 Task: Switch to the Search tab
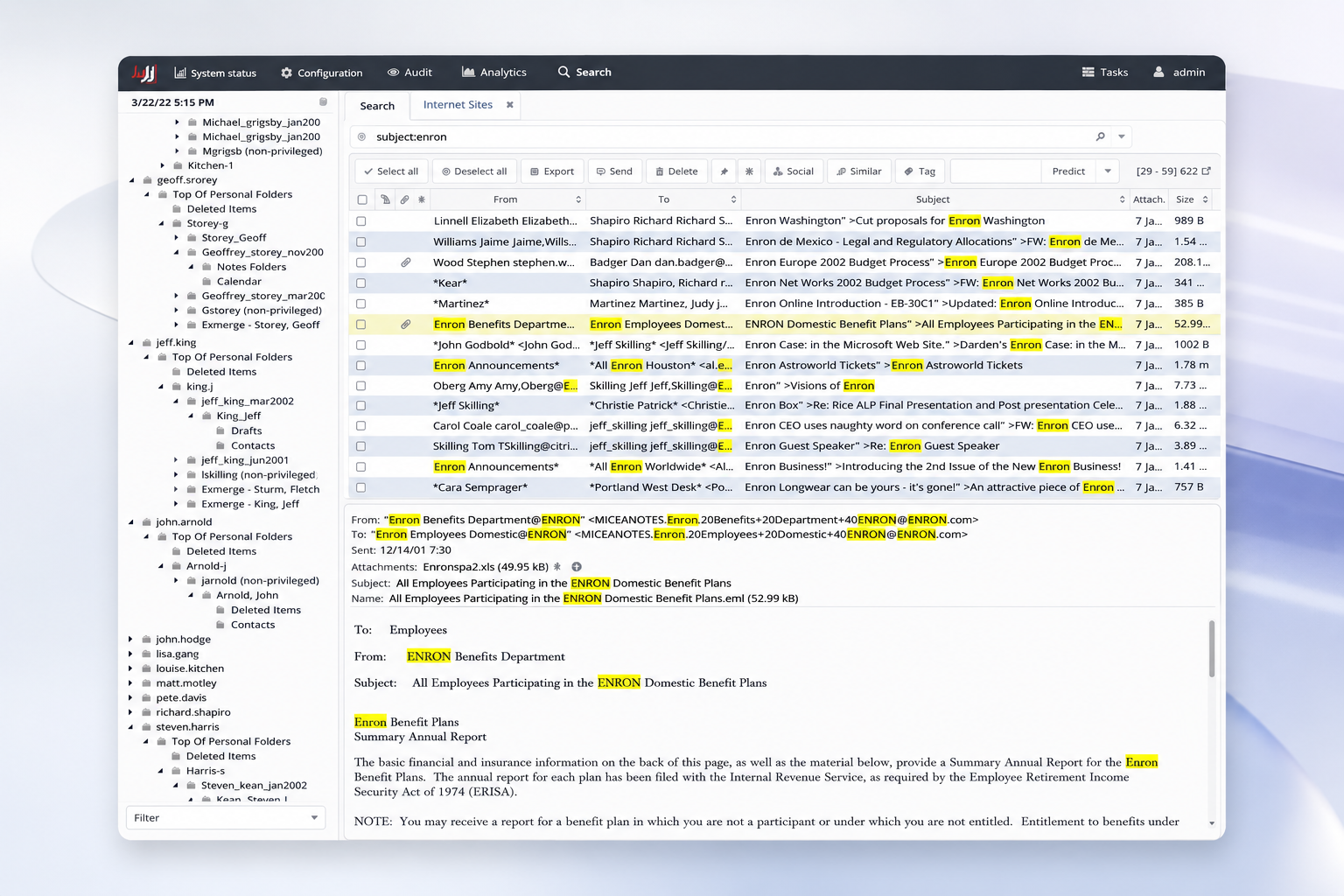377,106
